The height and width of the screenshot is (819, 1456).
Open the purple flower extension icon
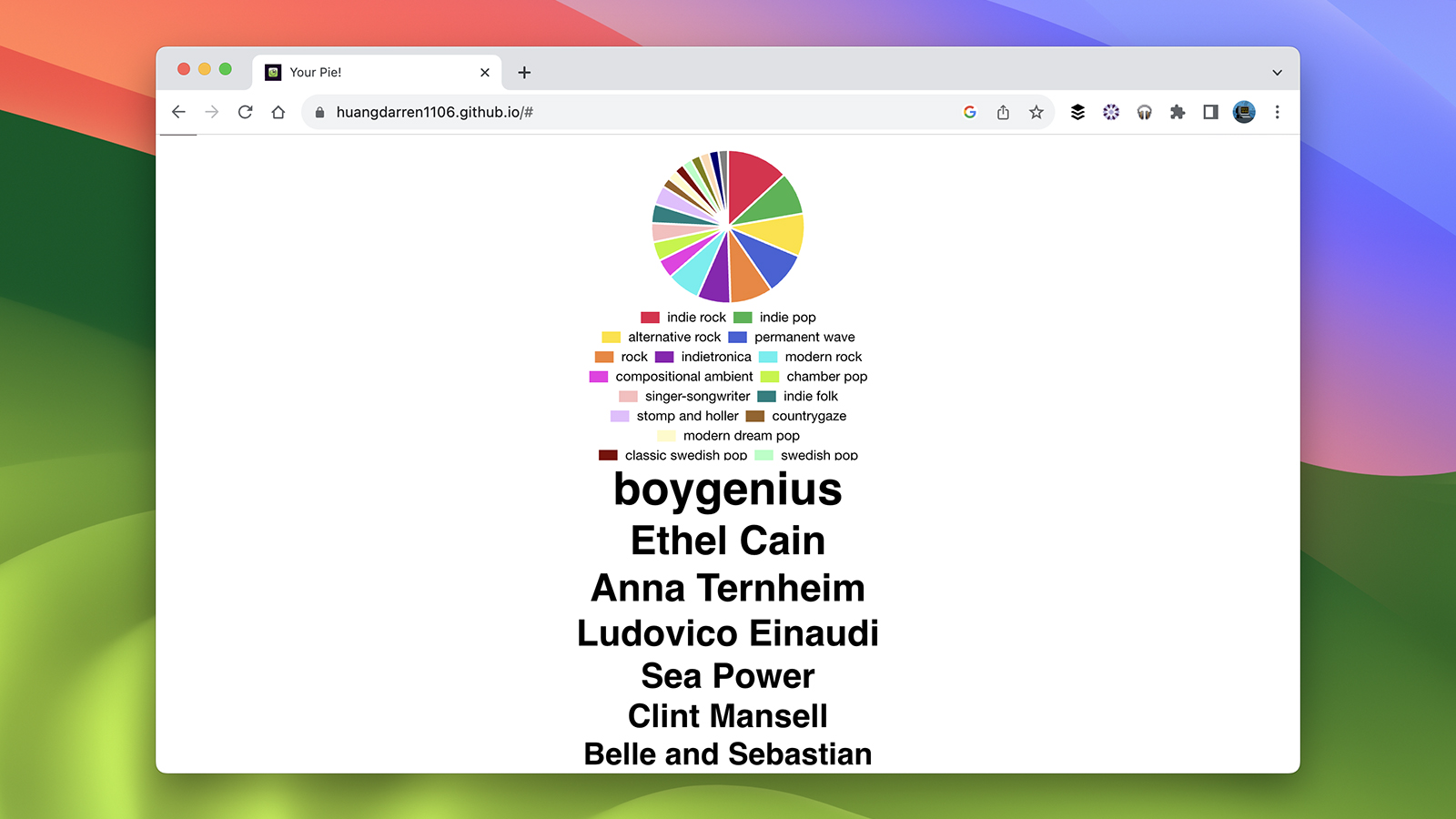point(1111,112)
